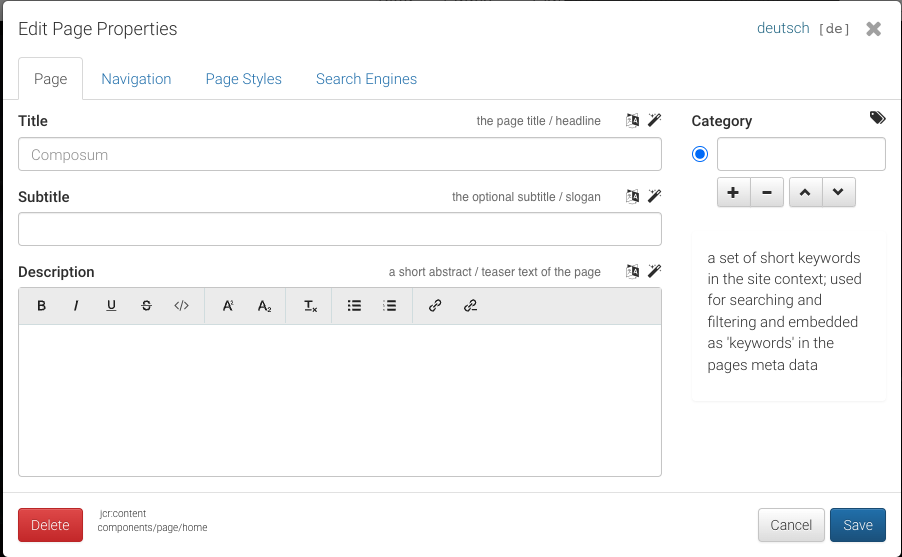Insert bulleted list
Screen dimensions: 902x557
pos(354,306)
